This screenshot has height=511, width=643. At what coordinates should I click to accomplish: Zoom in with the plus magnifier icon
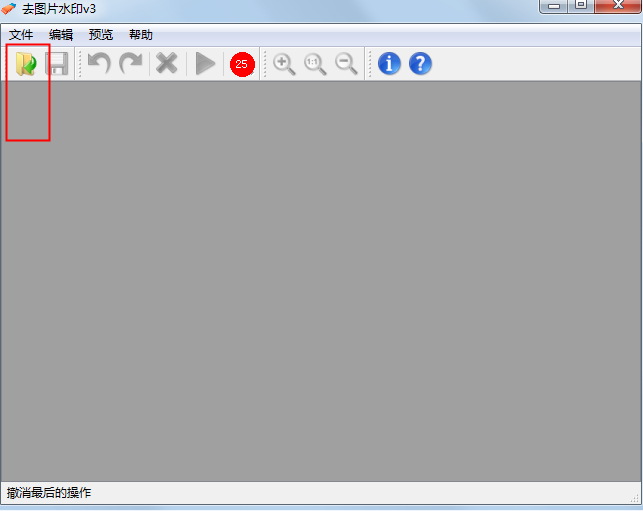284,64
